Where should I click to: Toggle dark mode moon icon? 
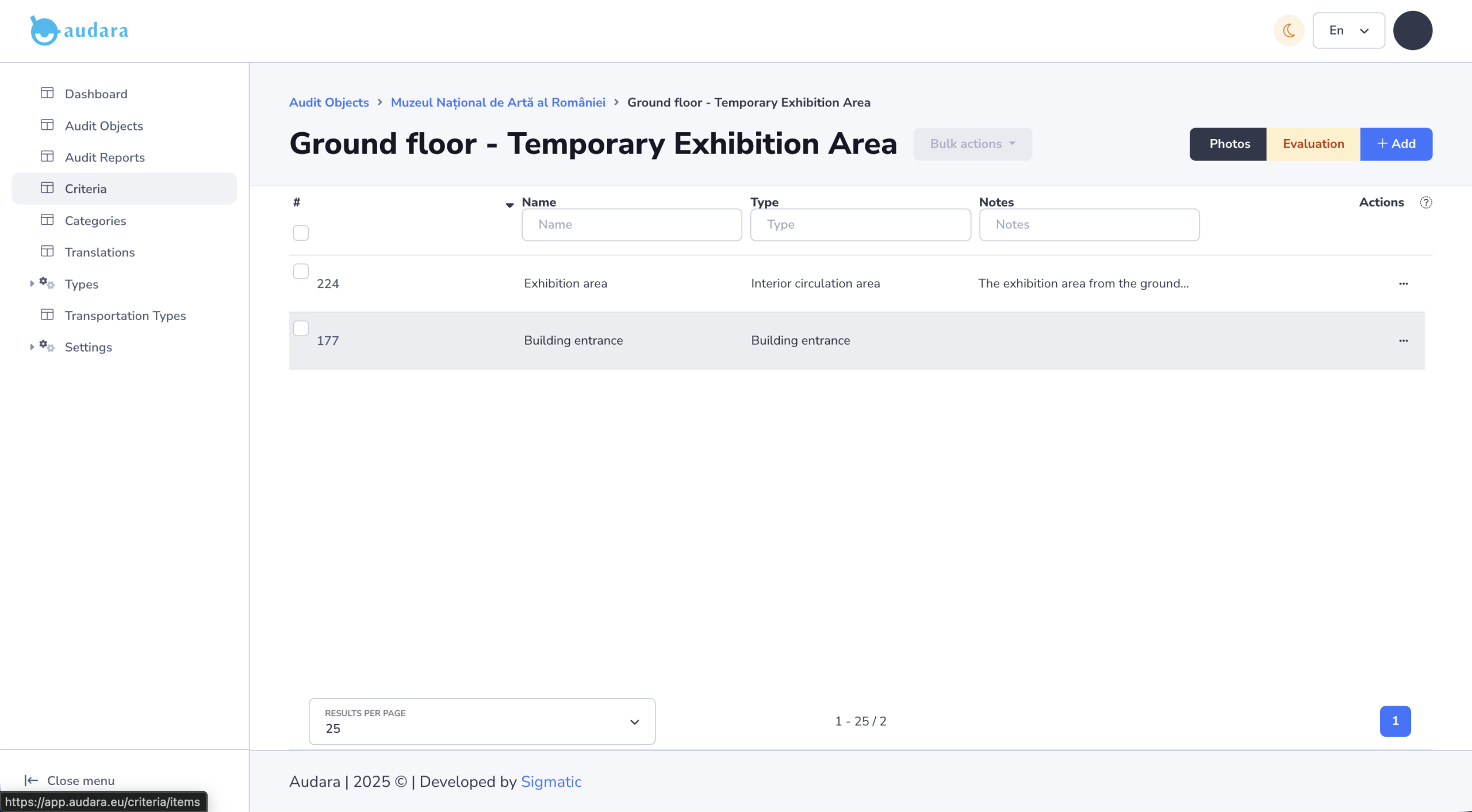(1289, 30)
